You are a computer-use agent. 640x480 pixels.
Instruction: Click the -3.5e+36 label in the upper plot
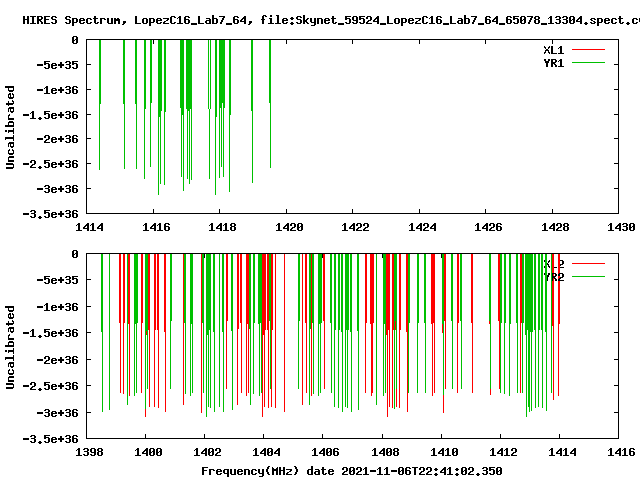pos(50,214)
